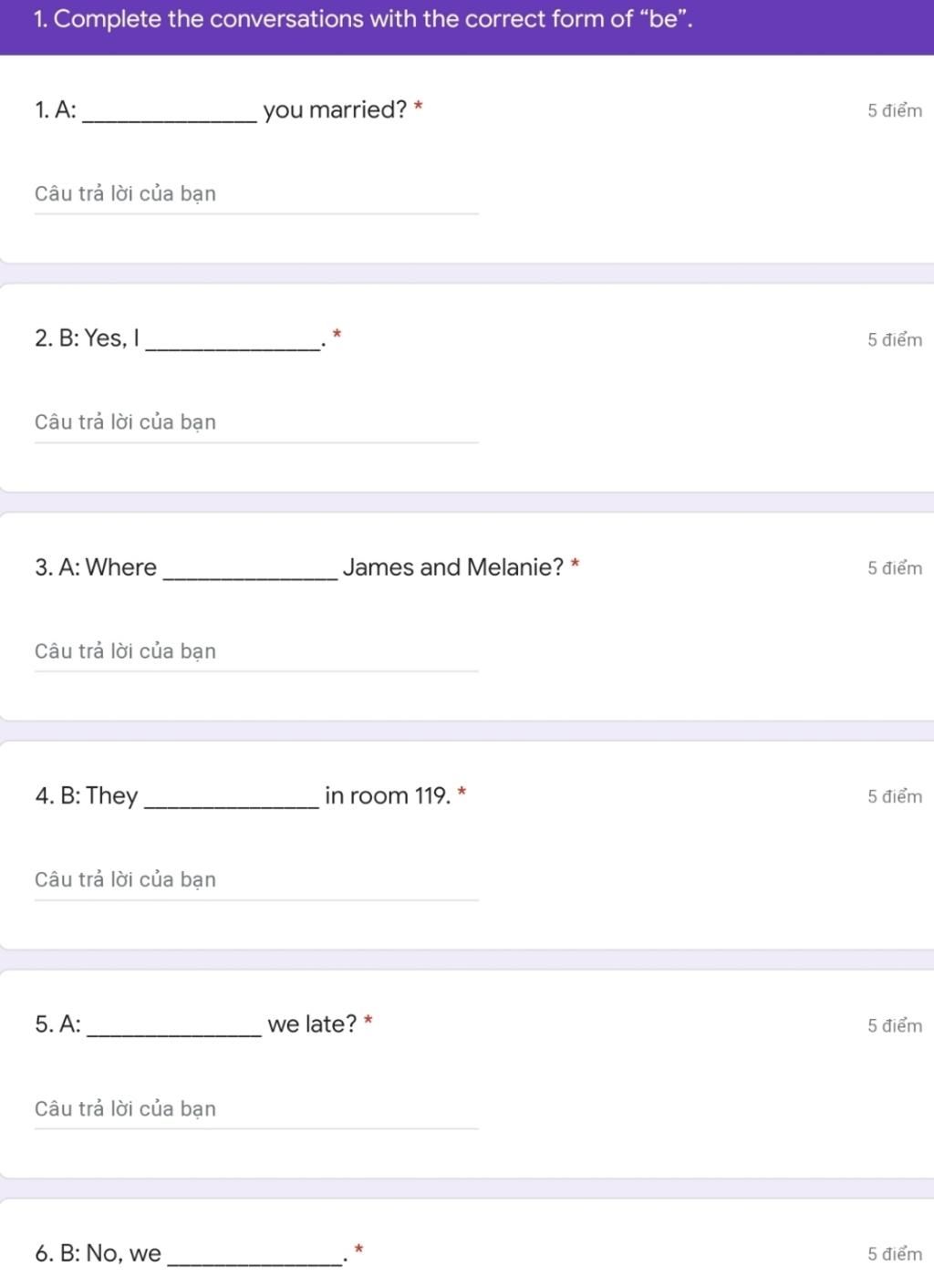Focus the answer box for "Yes, I" question

point(256,422)
